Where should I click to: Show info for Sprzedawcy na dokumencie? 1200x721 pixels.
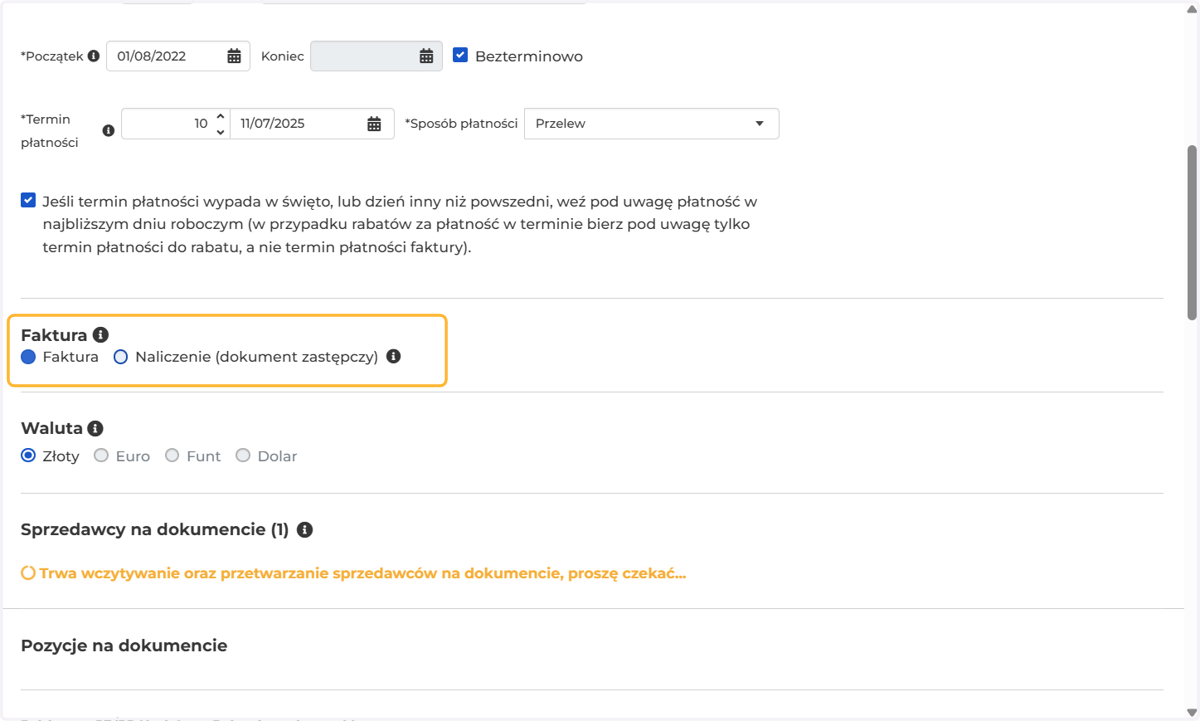click(x=305, y=530)
